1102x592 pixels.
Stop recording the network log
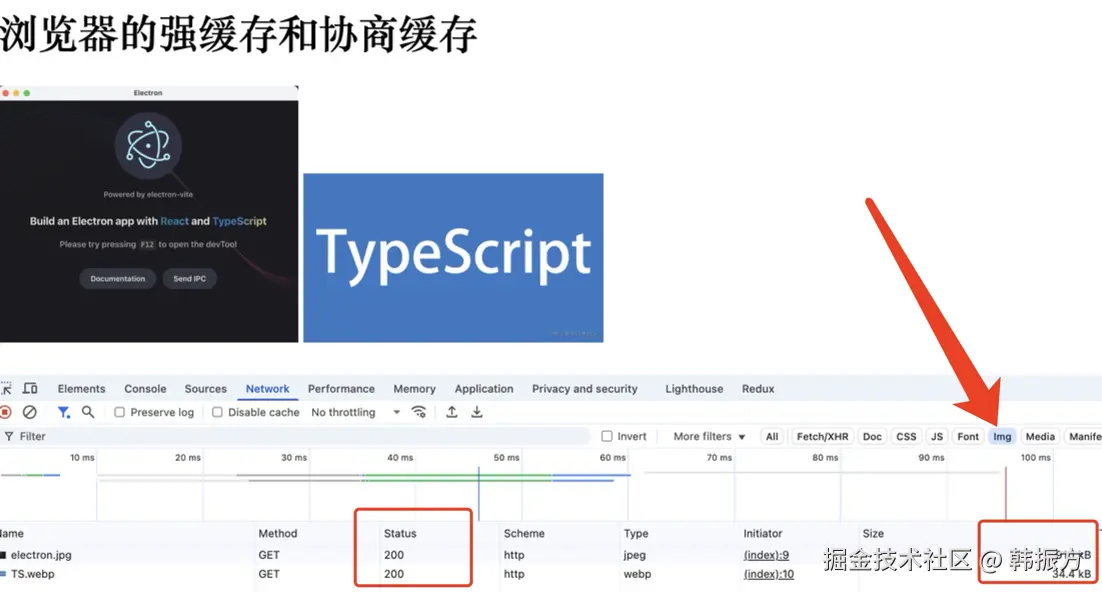6,412
